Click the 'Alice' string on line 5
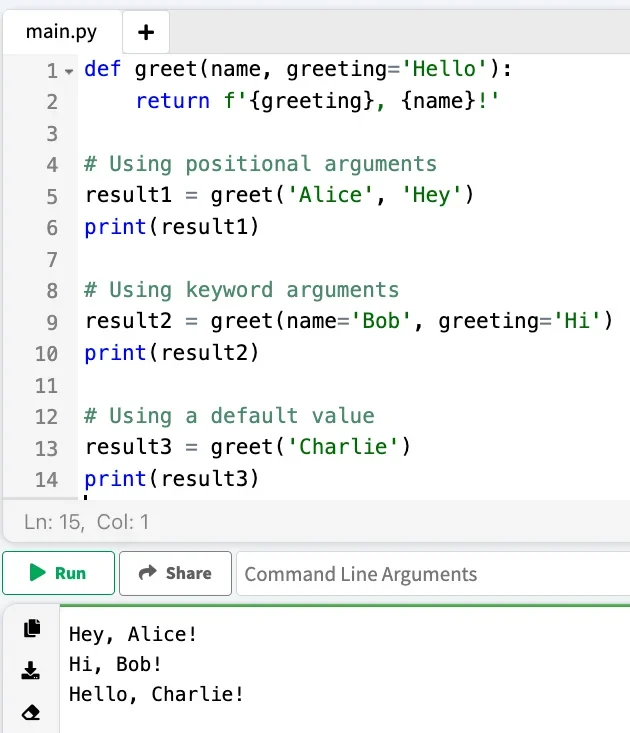This screenshot has height=733, width=630. [330, 195]
